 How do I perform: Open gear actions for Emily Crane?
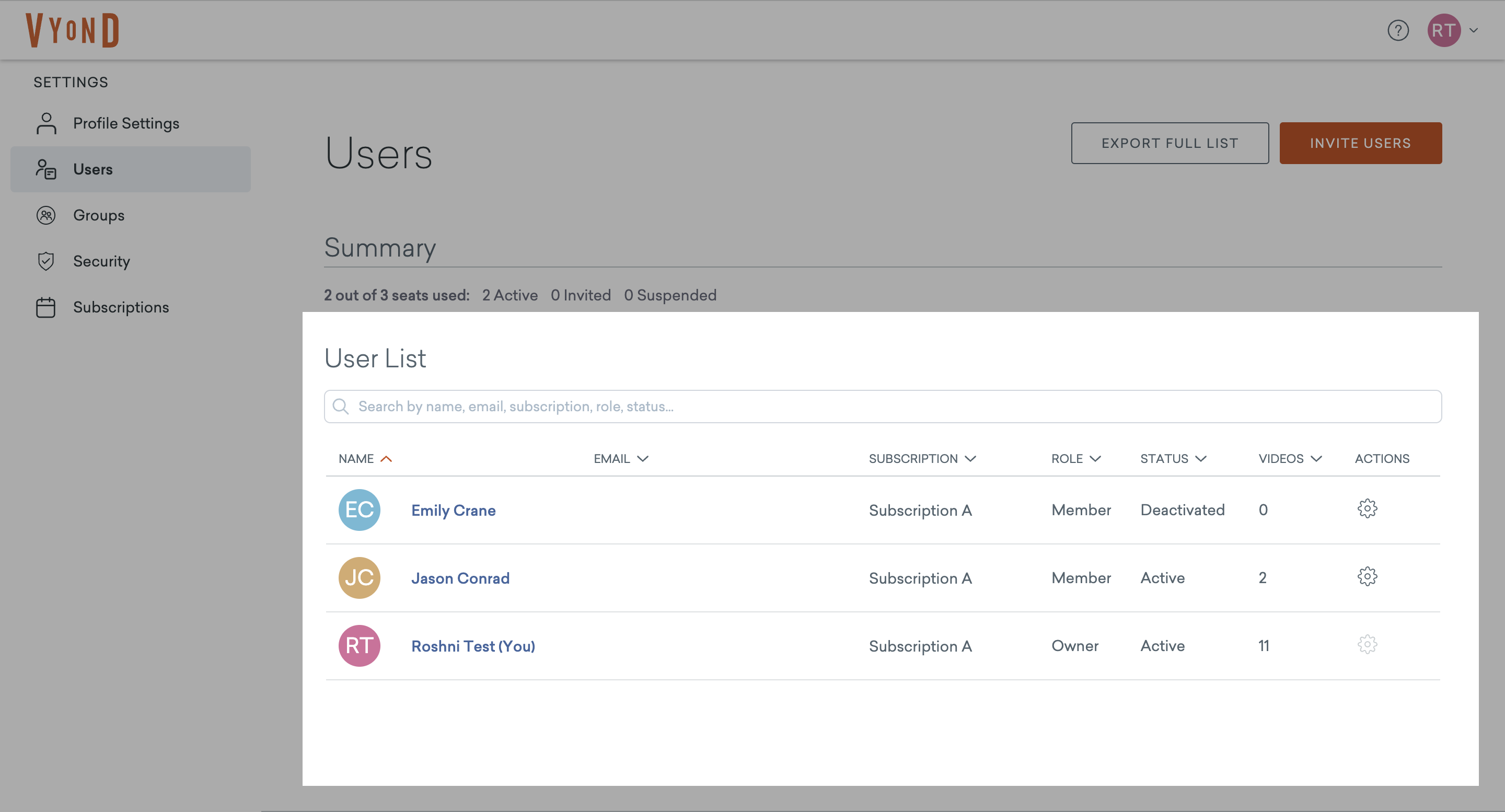[1367, 509]
